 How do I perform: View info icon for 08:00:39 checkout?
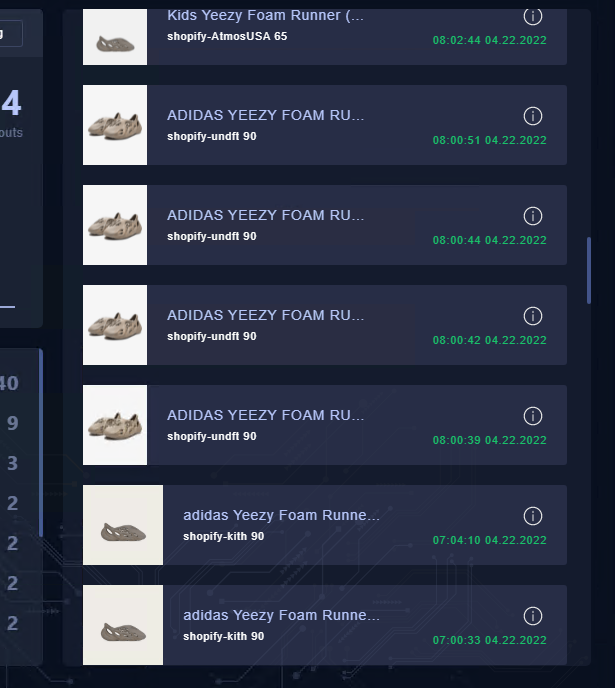533,416
